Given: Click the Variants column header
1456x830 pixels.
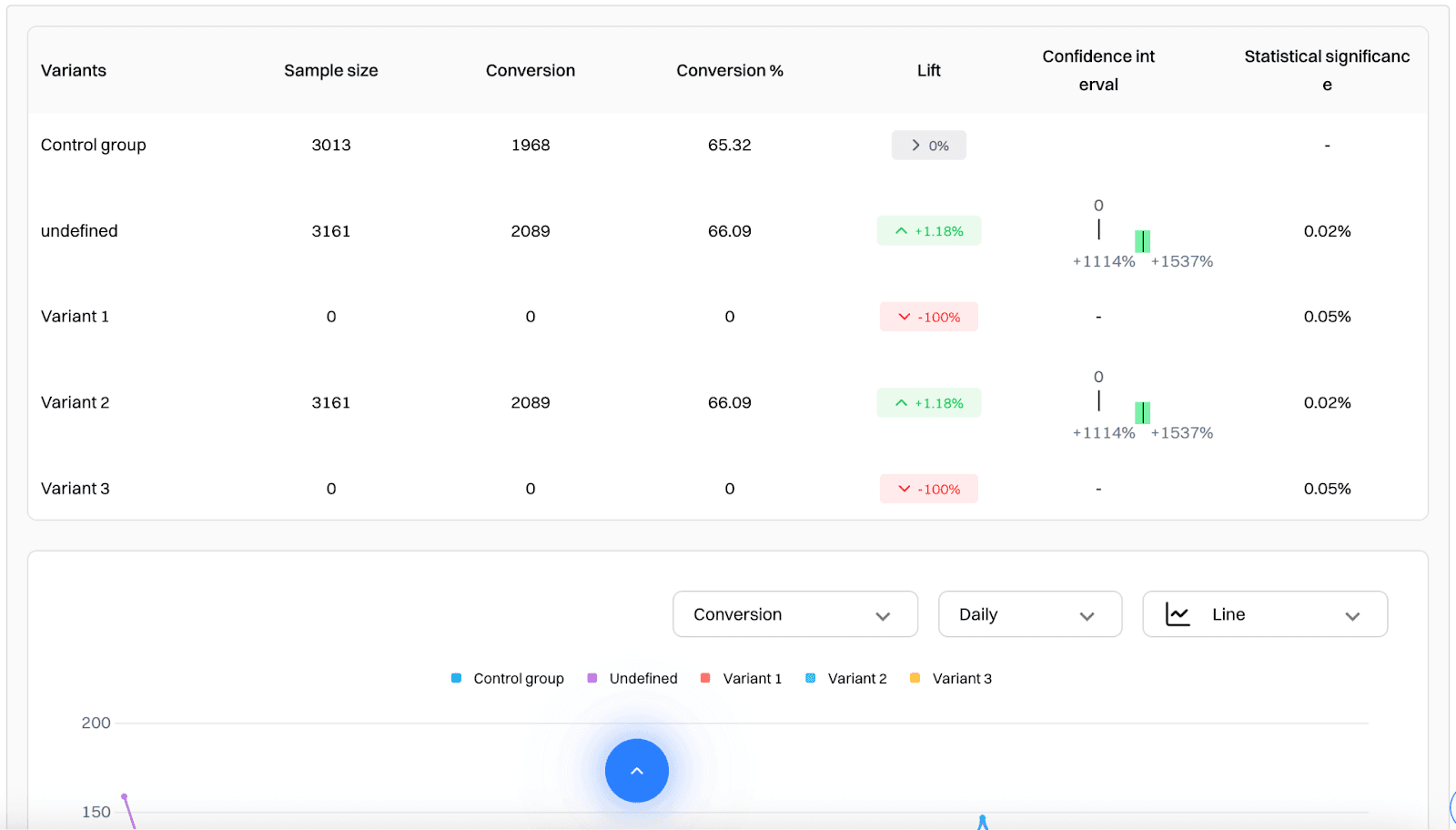Looking at the screenshot, I should (x=73, y=70).
